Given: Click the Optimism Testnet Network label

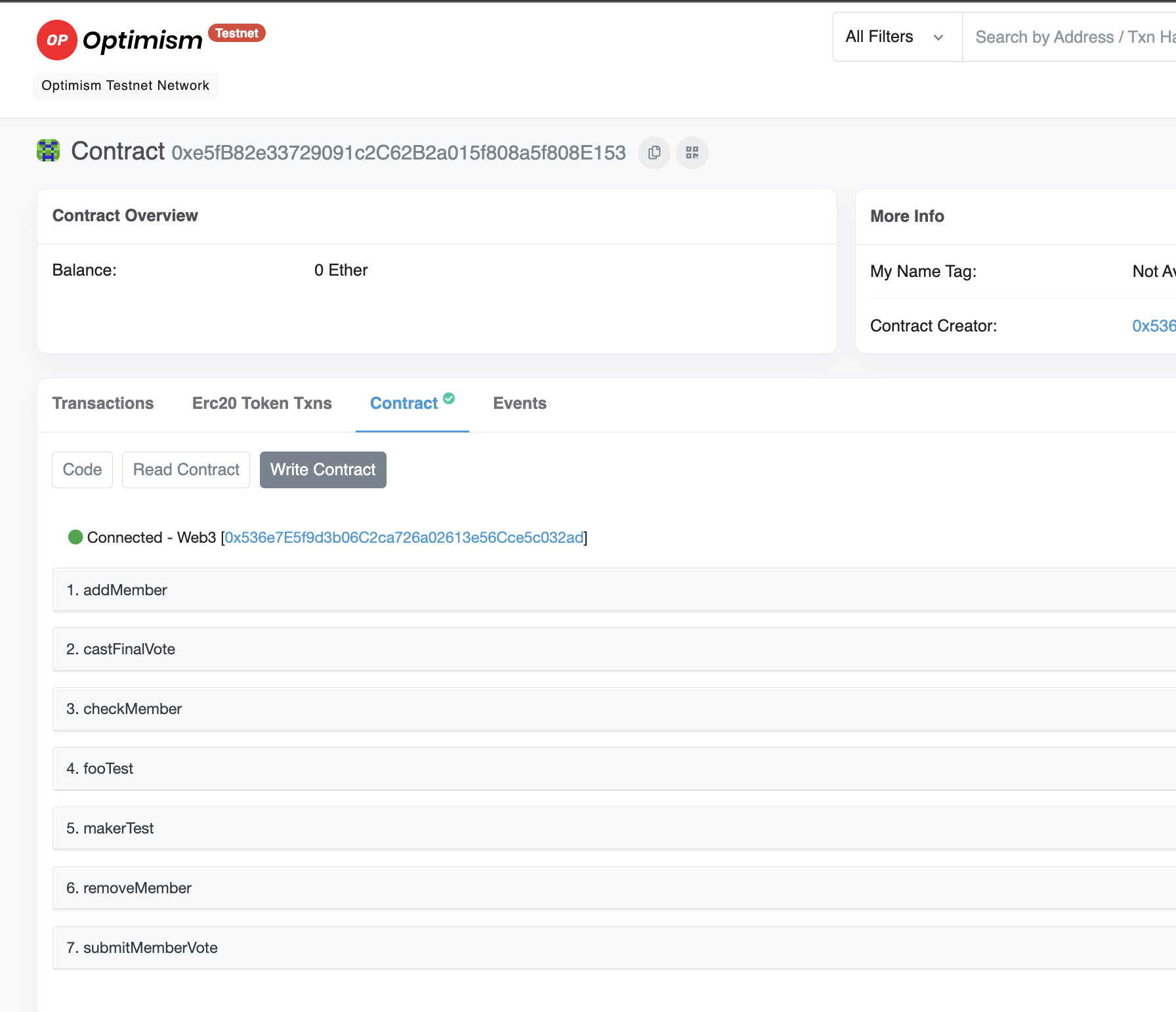Looking at the screenshot, I should tap(125, 85).
